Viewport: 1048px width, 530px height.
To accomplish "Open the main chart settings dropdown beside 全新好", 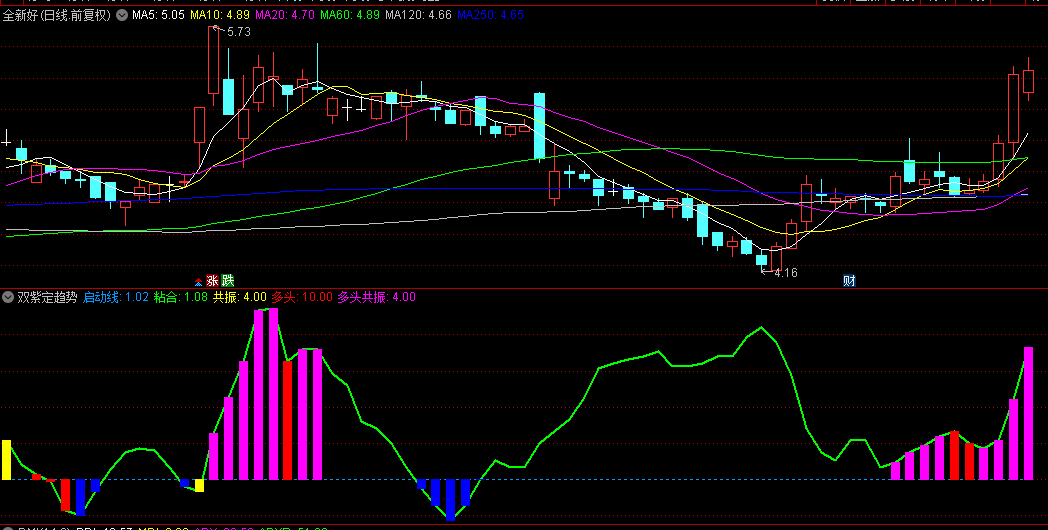I will coord(122,15).
